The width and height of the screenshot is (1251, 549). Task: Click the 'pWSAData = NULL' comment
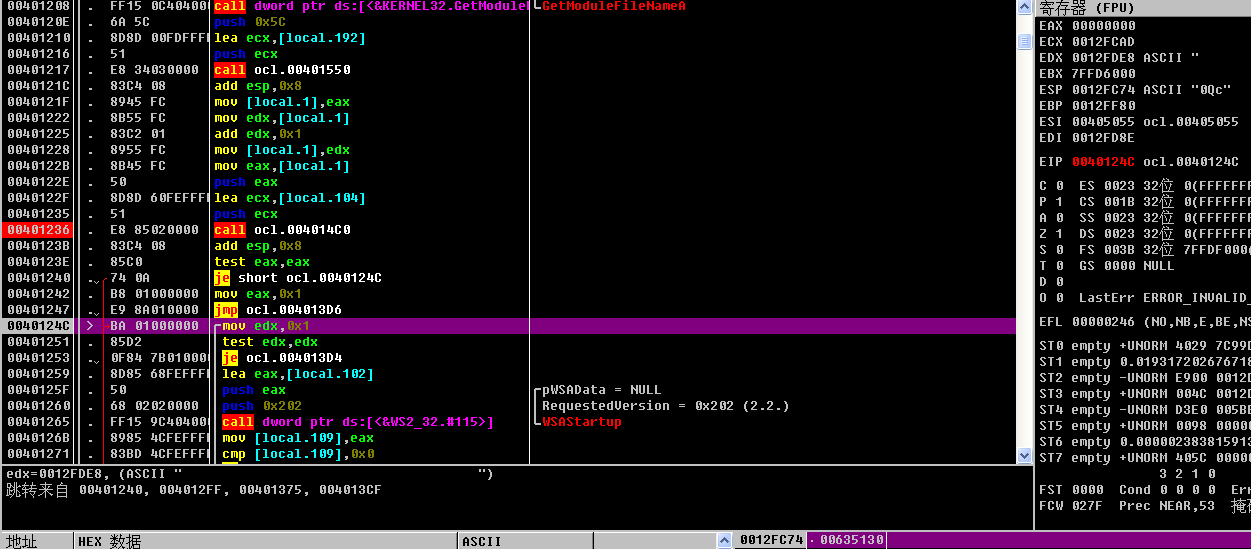[602, 390]
